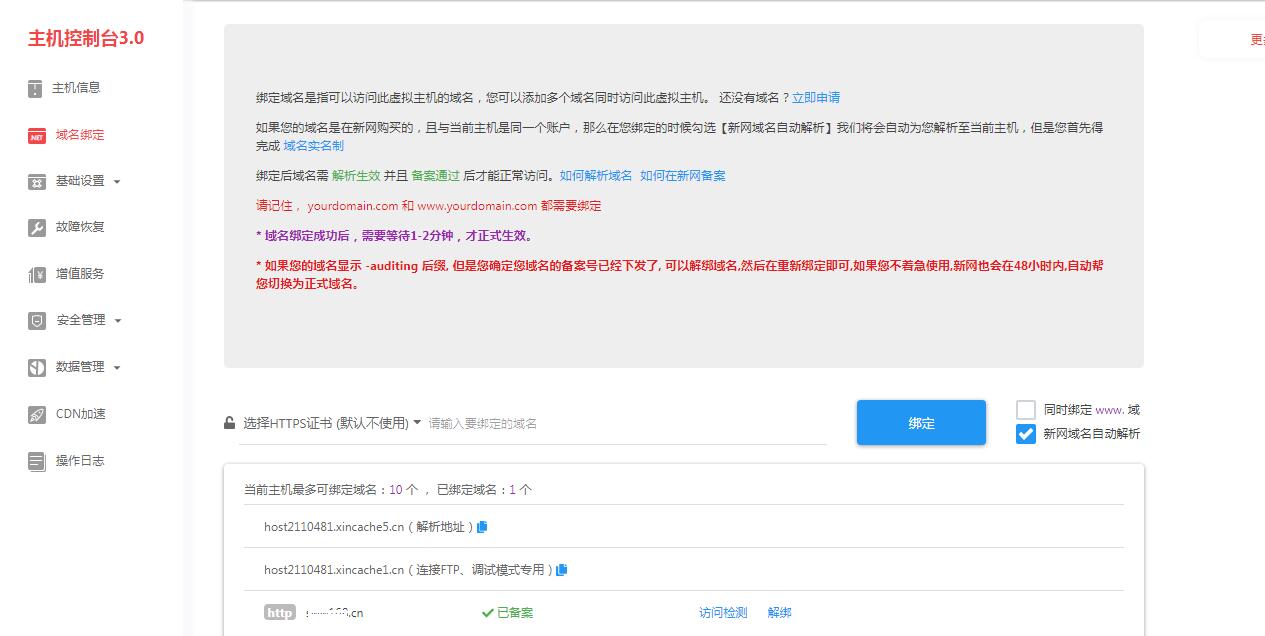Expand the 数据管理 submenu arrow
Screen dimensions: 1265x636
[117, 368]
